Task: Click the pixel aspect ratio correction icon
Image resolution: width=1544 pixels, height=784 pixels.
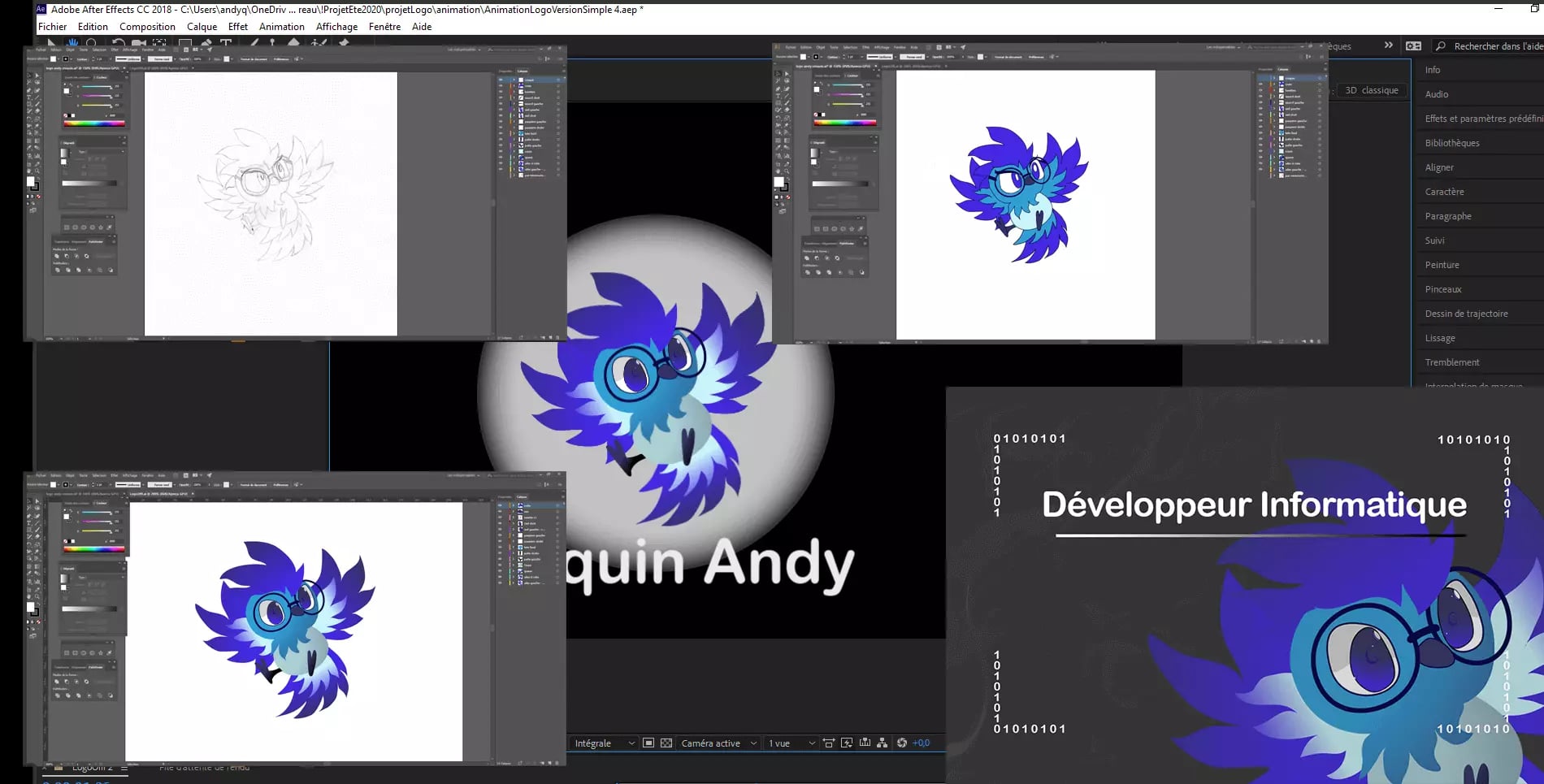Action: click(829, 743)
